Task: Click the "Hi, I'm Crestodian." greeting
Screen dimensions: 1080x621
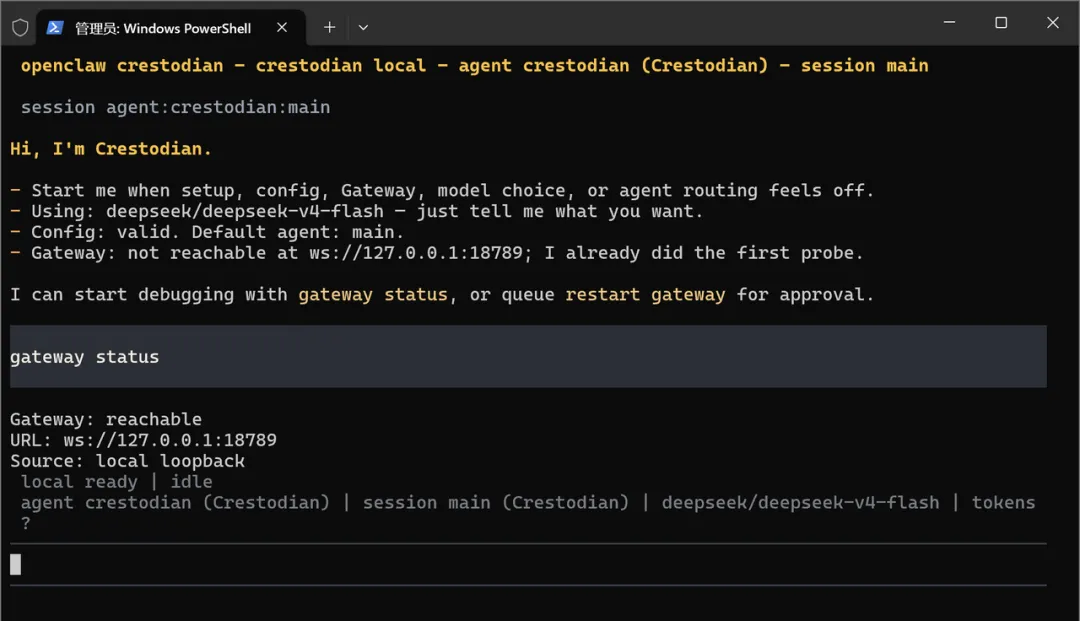Action: [110, 149]
